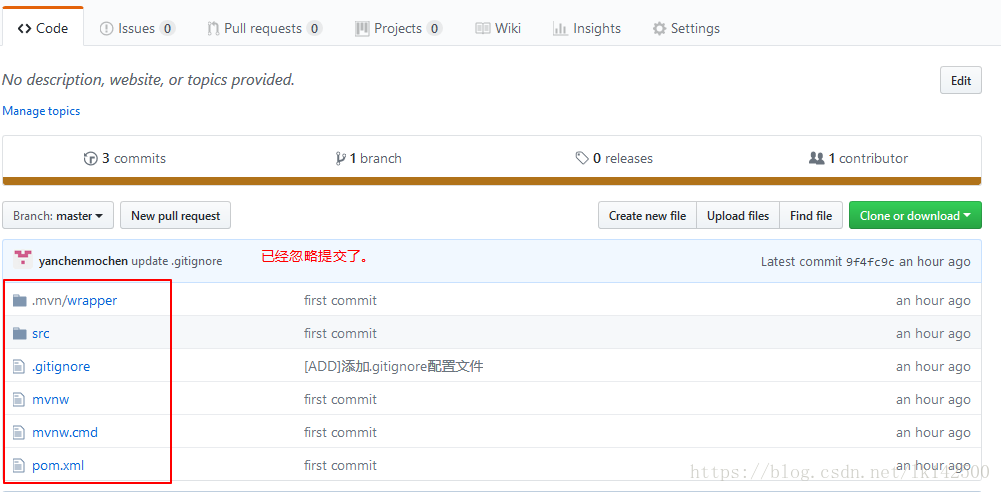Open the Code tab
The image size is (1001, 492).
coord(43,28)
